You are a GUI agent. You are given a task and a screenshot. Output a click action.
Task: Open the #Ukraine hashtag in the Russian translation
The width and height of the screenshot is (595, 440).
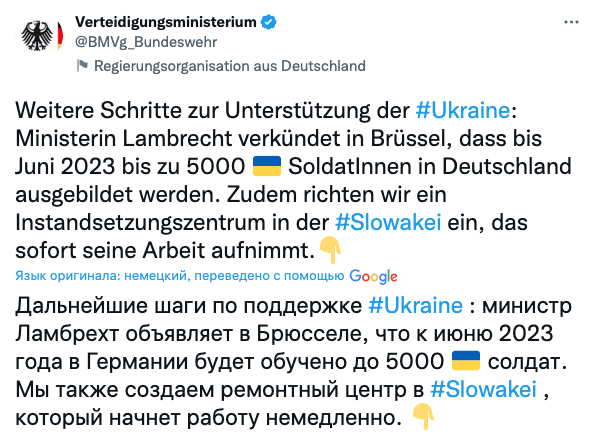click(416, 305)
